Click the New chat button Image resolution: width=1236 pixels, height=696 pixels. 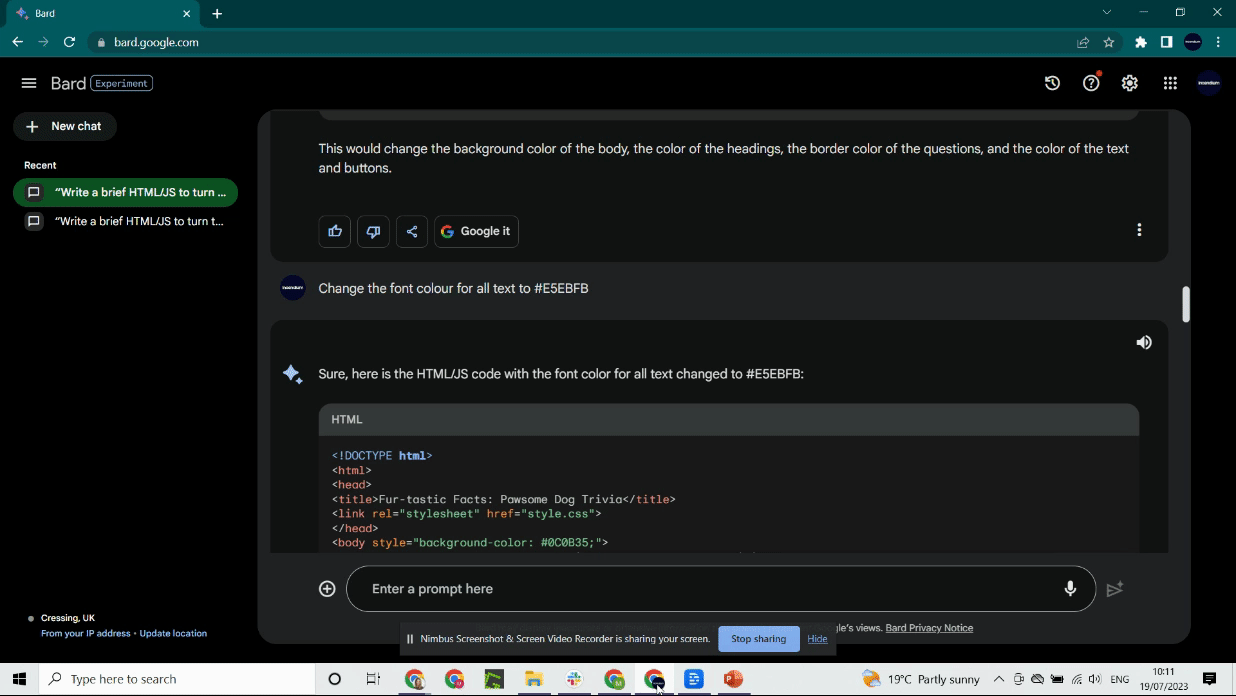tap(65, 126)
